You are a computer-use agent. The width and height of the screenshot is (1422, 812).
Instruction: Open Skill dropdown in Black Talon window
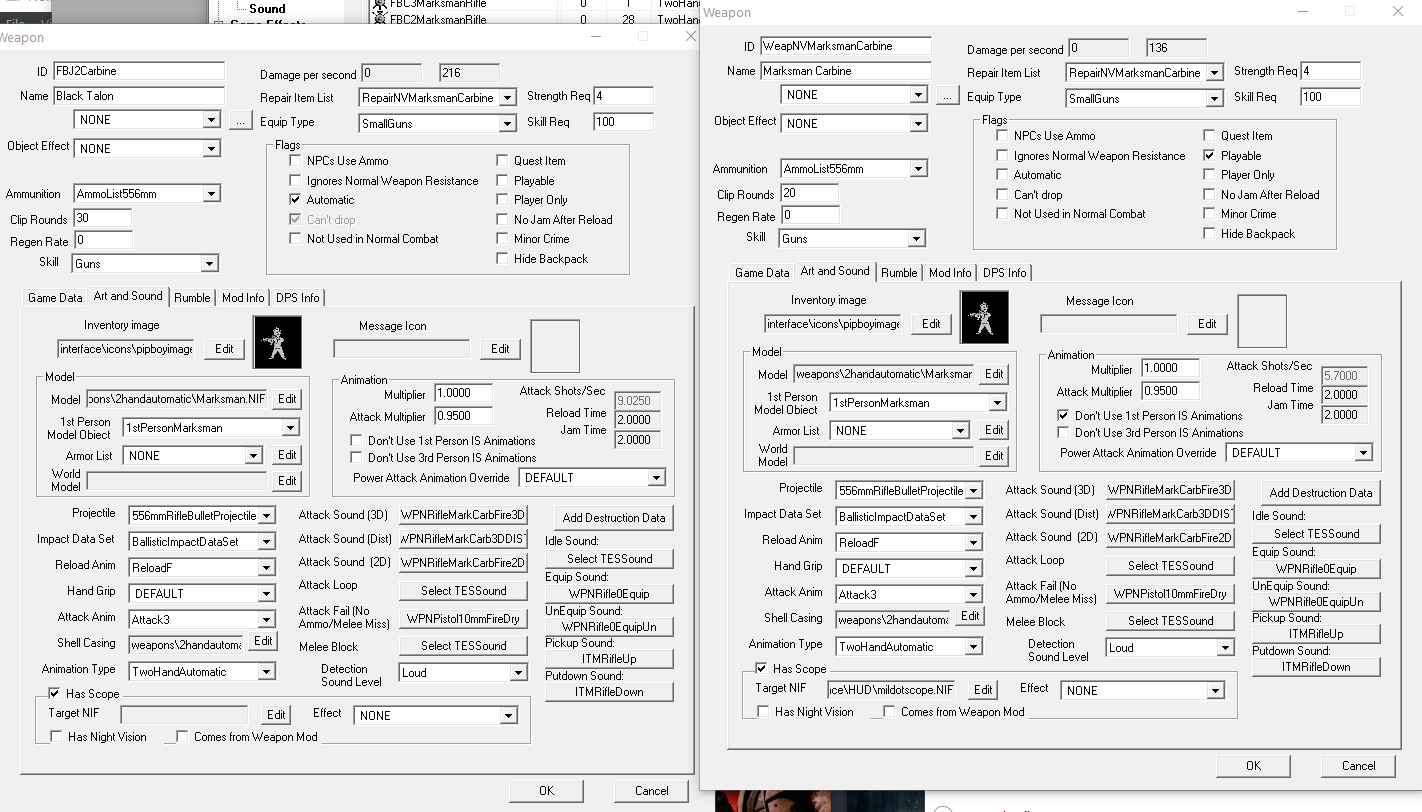(x=209, y=264)
